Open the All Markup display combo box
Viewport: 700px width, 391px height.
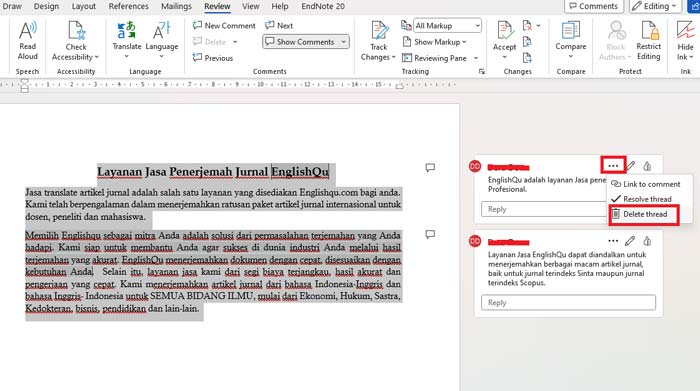pos(447,25)
